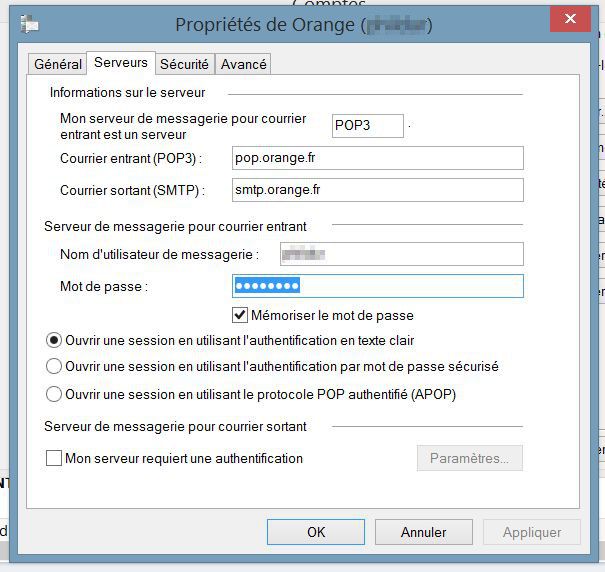605x572 pixels.
Task: Switch to the Général tab
Action: pyautogui.click(x=58, y=64)
